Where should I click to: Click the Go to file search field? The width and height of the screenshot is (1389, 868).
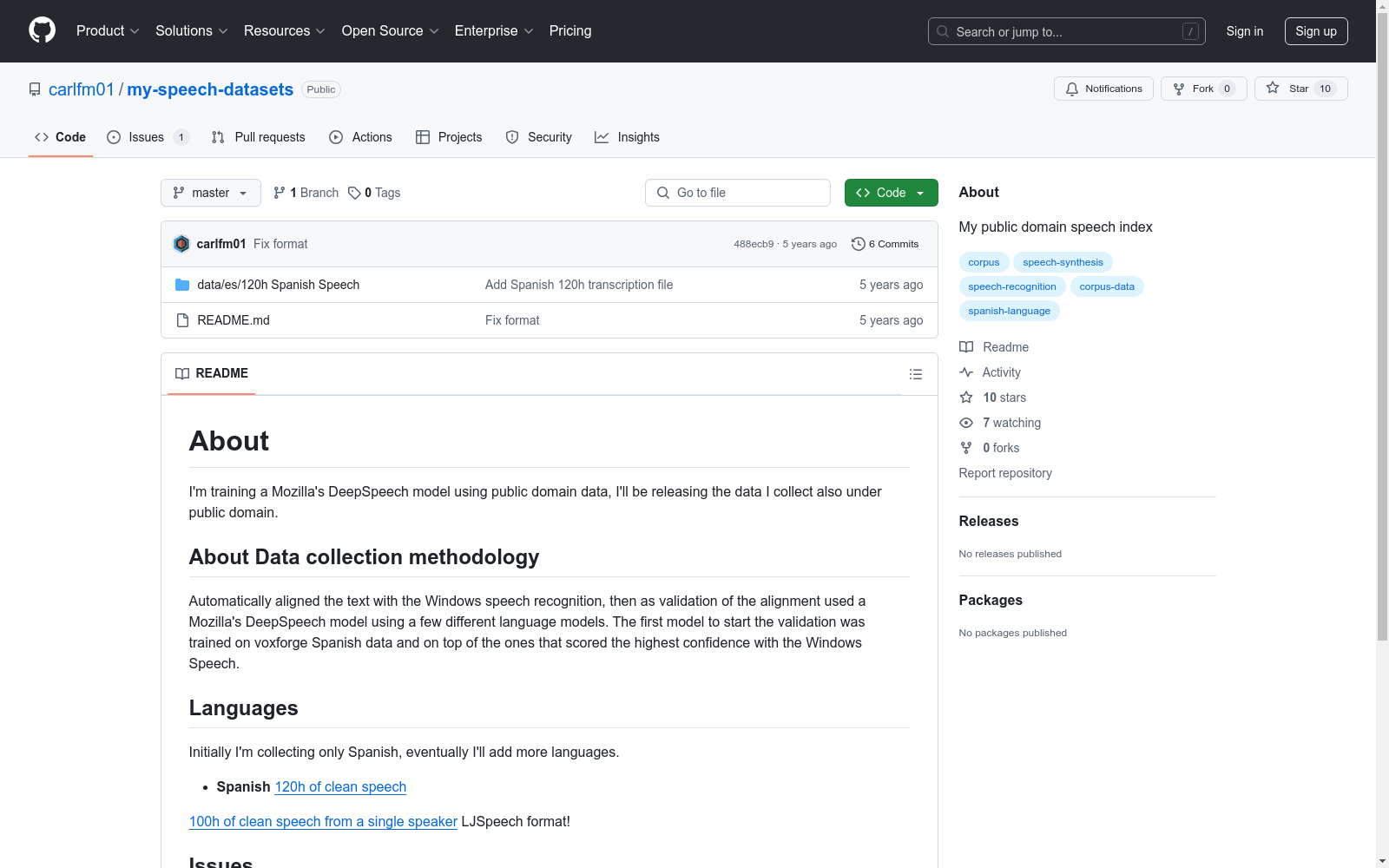[738, 193]
